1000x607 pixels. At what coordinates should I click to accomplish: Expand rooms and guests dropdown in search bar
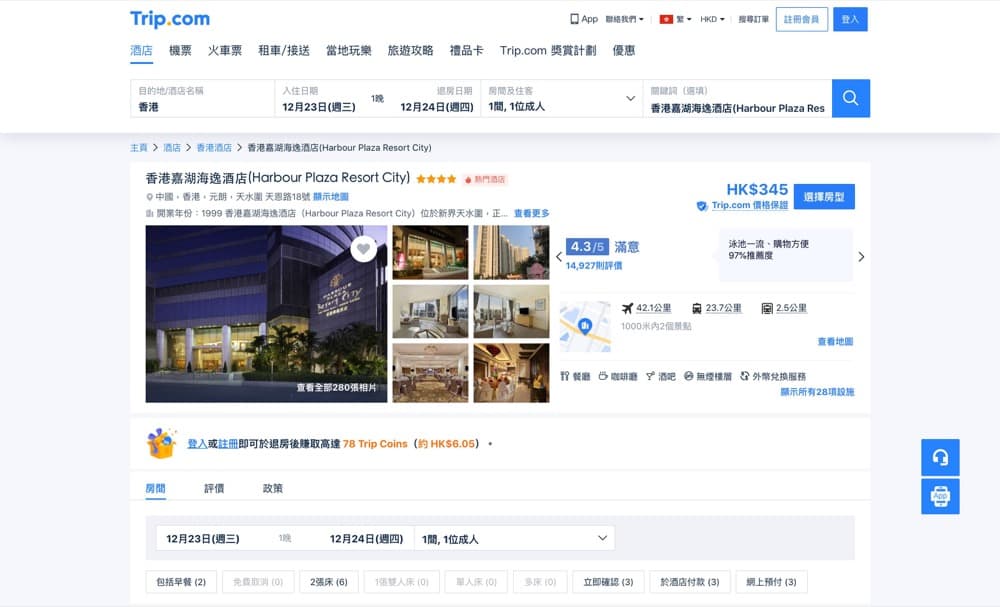(x=630, y=98)
